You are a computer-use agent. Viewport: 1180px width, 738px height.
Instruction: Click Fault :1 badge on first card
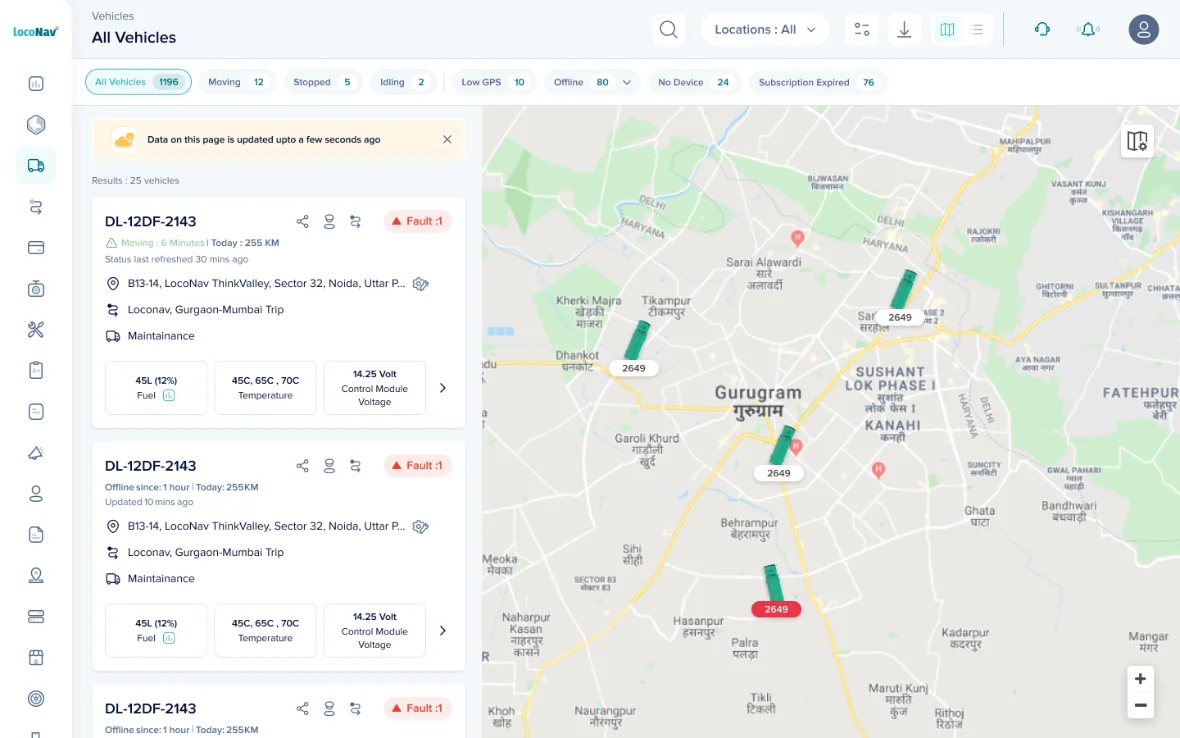417,221
